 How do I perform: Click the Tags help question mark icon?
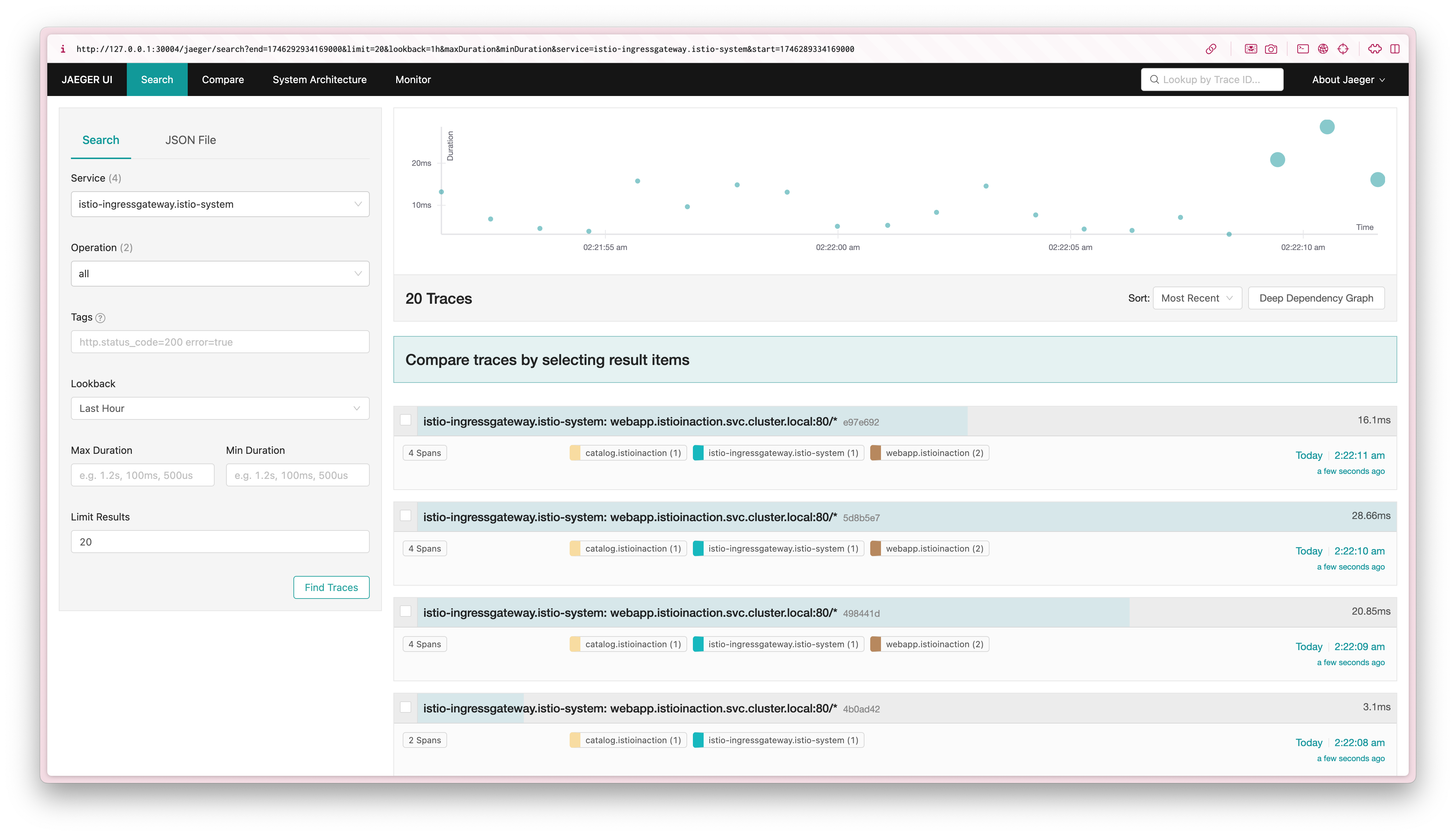(100, 317)
